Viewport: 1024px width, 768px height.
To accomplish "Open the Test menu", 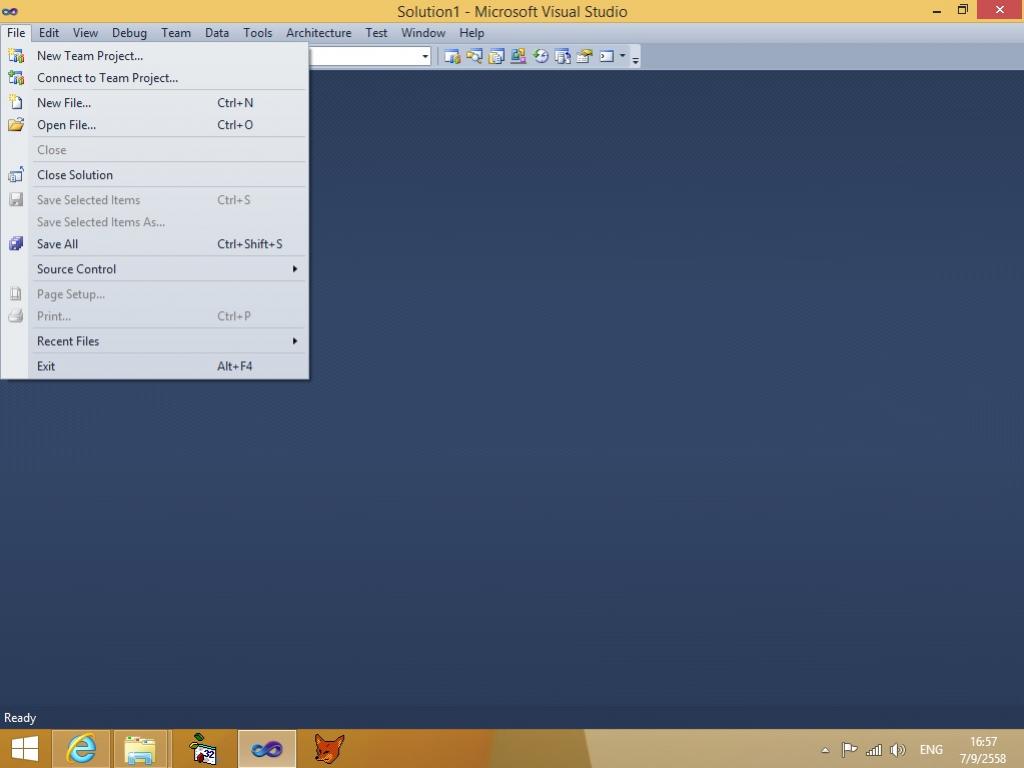I will [376, 33].
